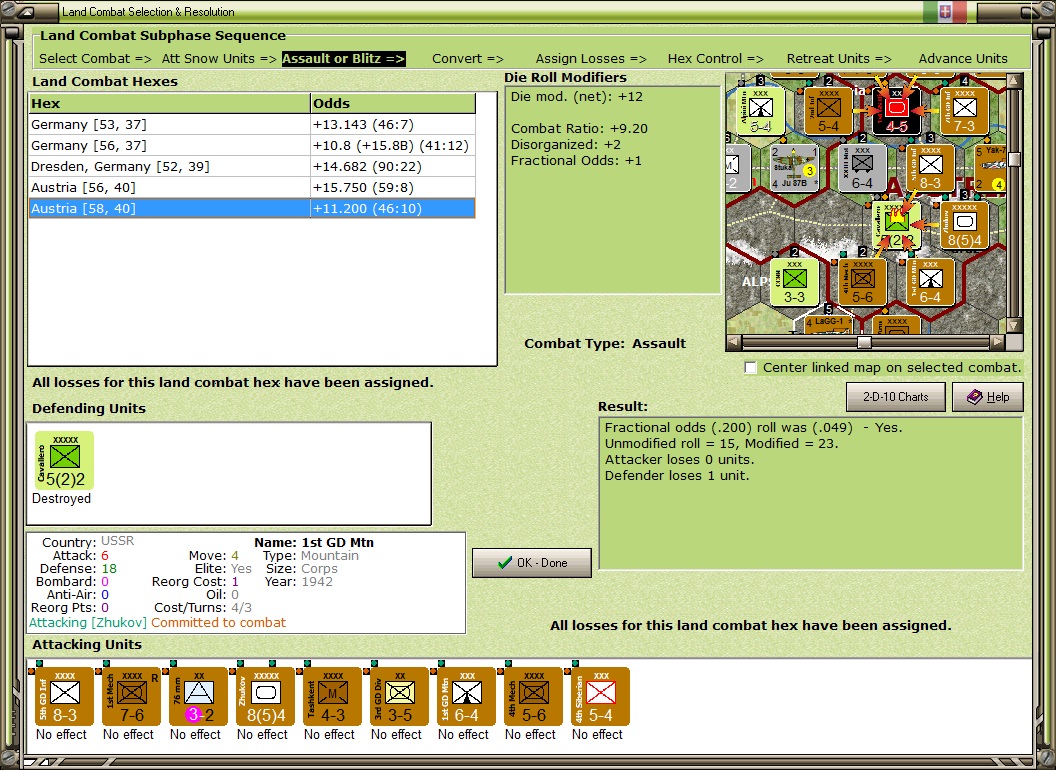Click the 76 mm artillery 3-2 unit

[198, 697]
